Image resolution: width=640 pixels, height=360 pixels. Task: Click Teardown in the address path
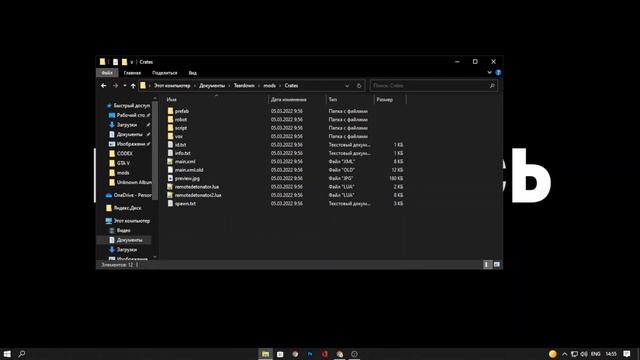point(244,86)
